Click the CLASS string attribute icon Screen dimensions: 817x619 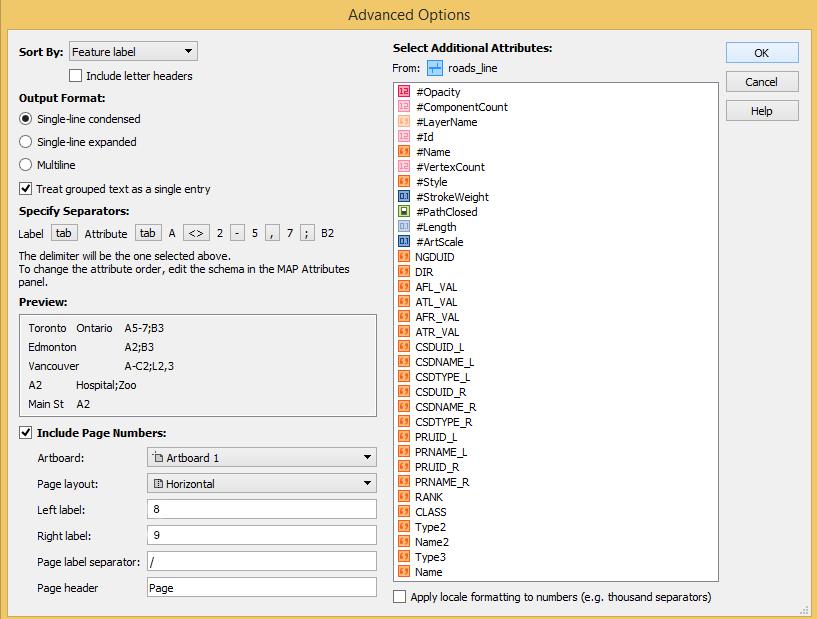tap(404, 512)
